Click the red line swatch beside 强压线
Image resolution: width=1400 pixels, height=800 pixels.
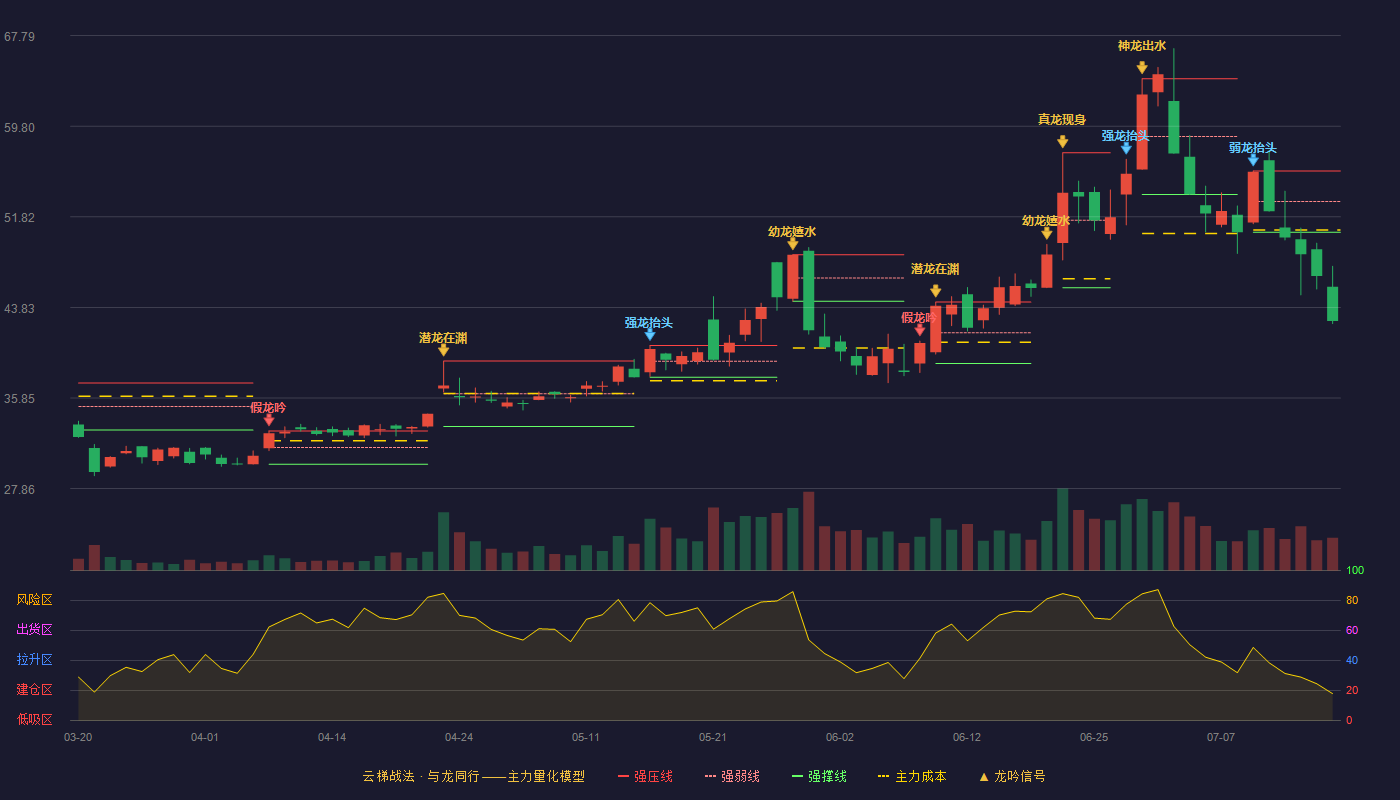coord(623,776)
